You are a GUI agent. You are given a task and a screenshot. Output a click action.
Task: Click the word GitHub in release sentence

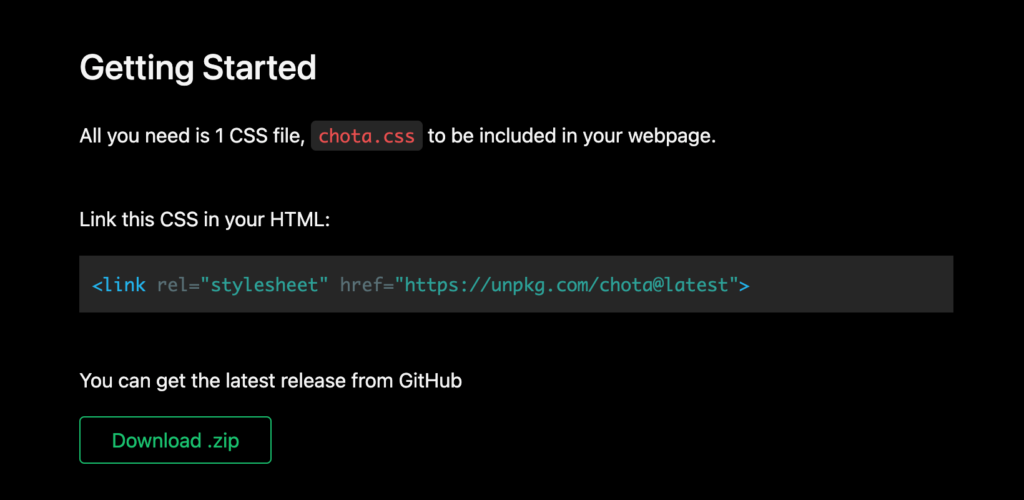(x=430, y=381)
